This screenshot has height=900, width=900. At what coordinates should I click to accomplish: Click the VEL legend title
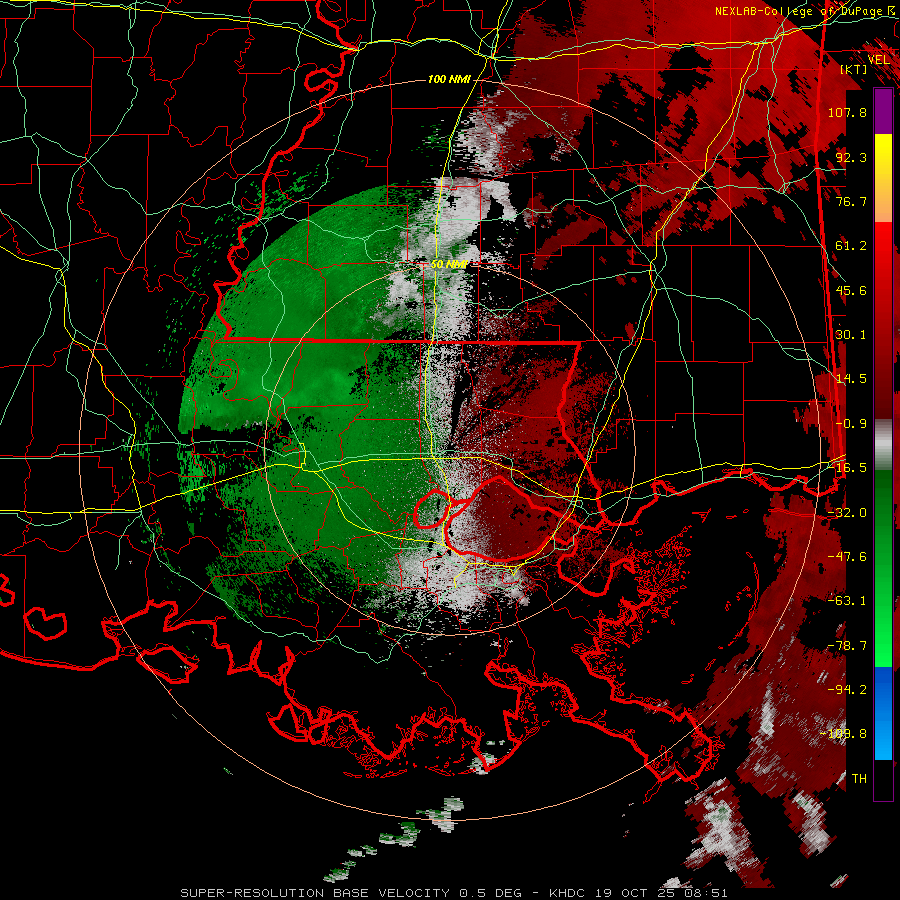(879, 59)
